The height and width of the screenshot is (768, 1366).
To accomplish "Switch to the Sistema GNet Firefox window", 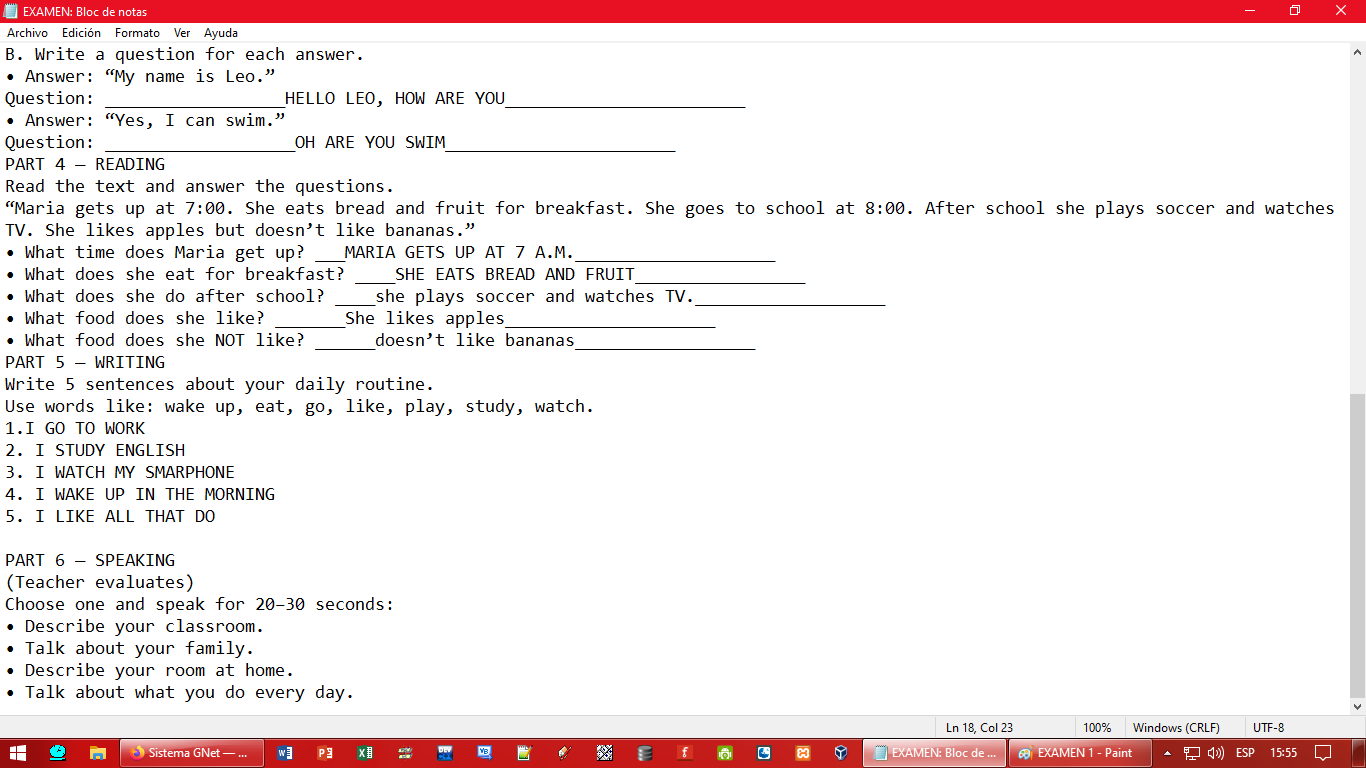I will point(192,753).
